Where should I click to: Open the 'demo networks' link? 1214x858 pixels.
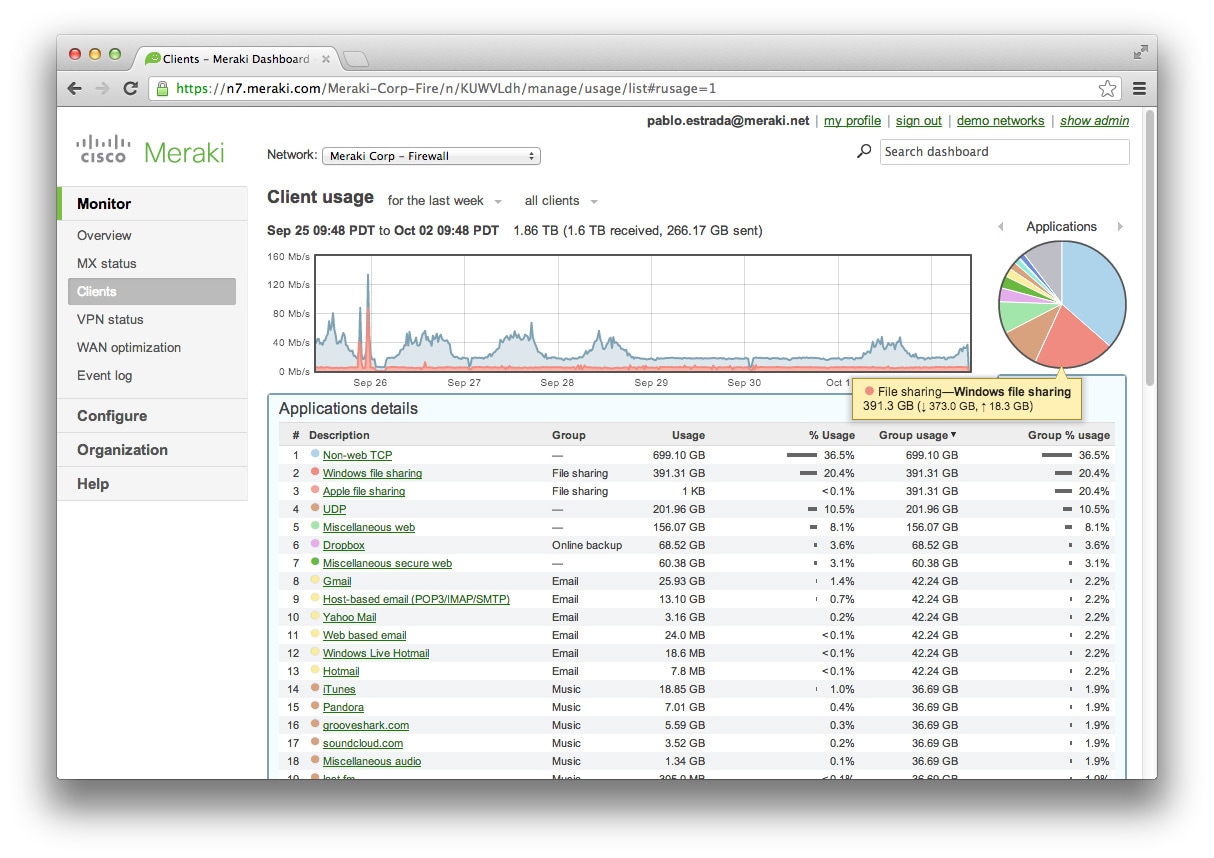click(x=1000, y=121)
